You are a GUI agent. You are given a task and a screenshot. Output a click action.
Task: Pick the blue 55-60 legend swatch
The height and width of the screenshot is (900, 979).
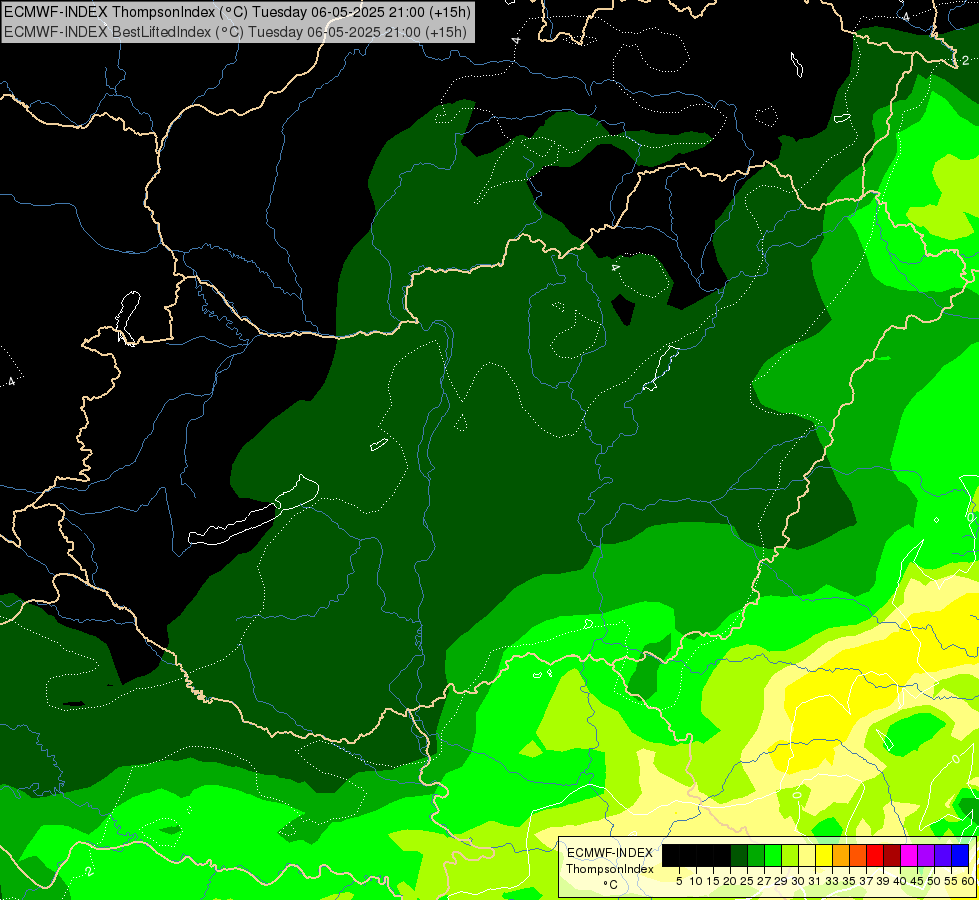coord(960,855)
